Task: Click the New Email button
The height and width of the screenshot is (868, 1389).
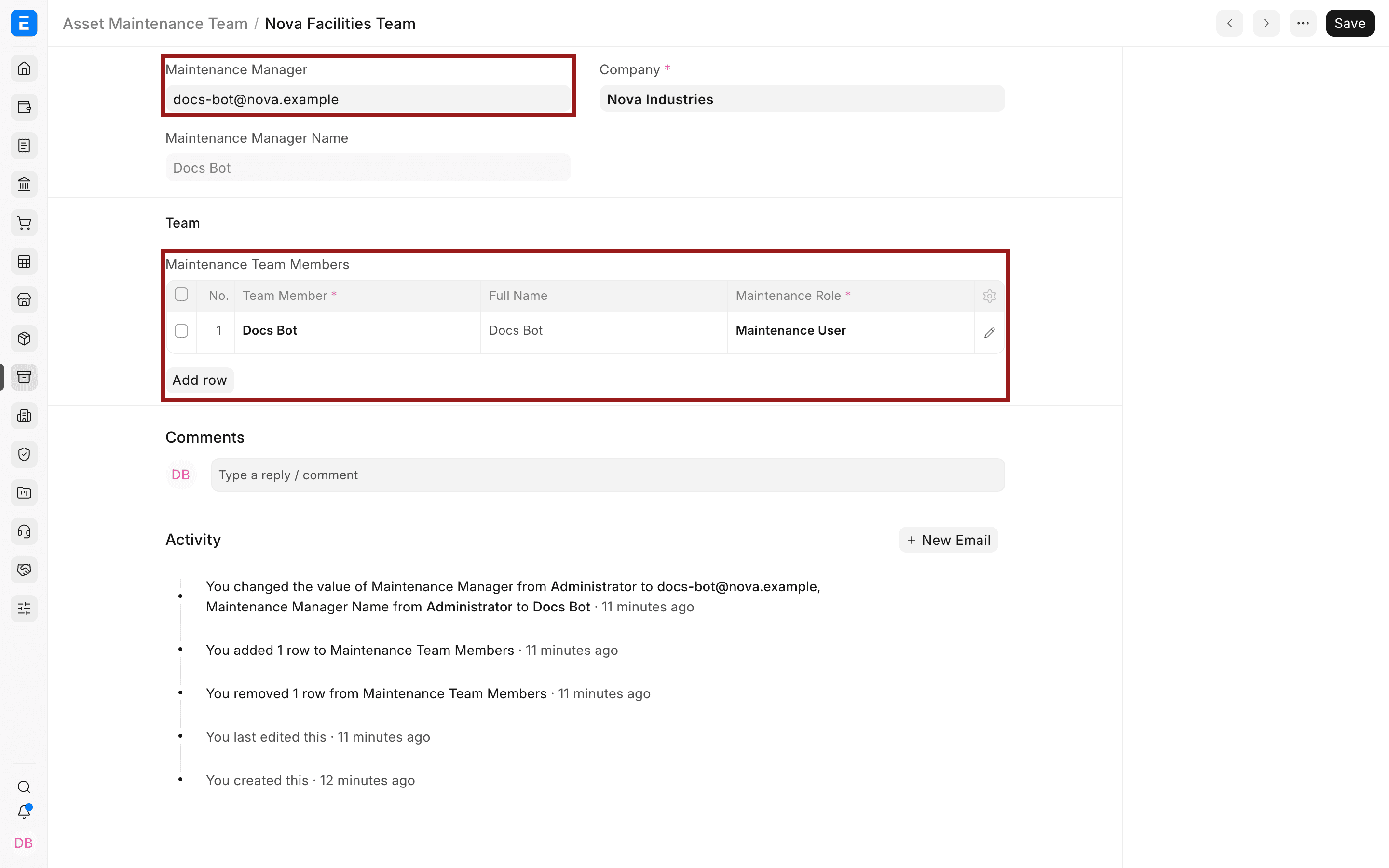Action: click(949, 540)
